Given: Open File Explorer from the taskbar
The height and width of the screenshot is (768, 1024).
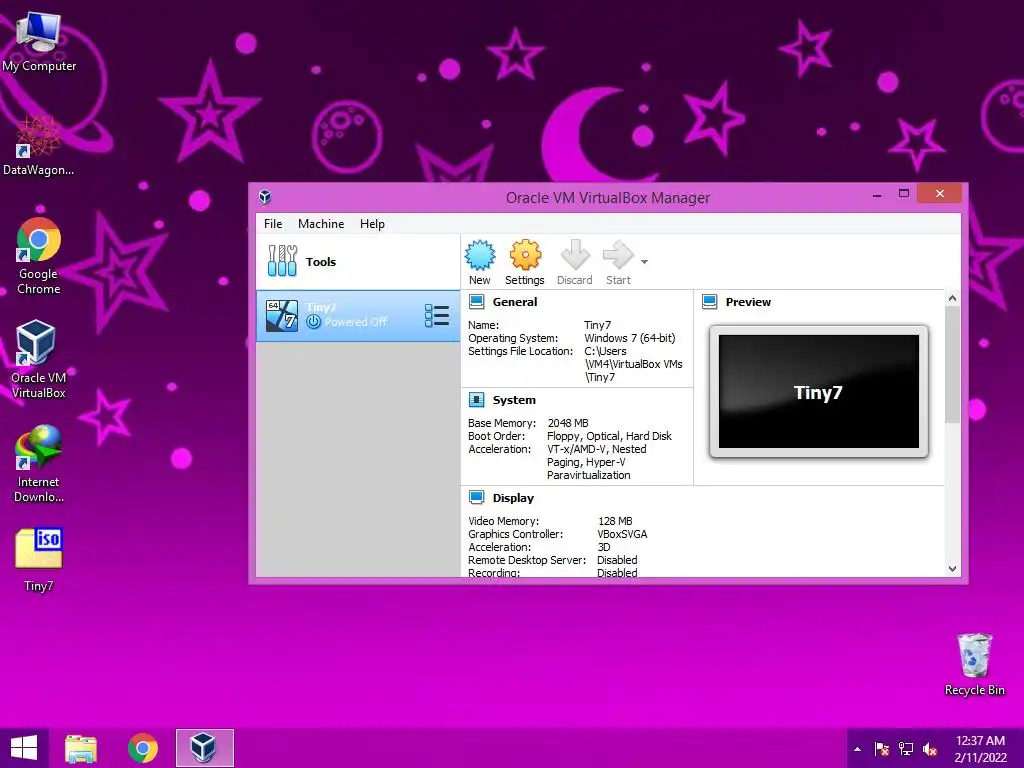Looking at the screenshot, I should point(81,748).
